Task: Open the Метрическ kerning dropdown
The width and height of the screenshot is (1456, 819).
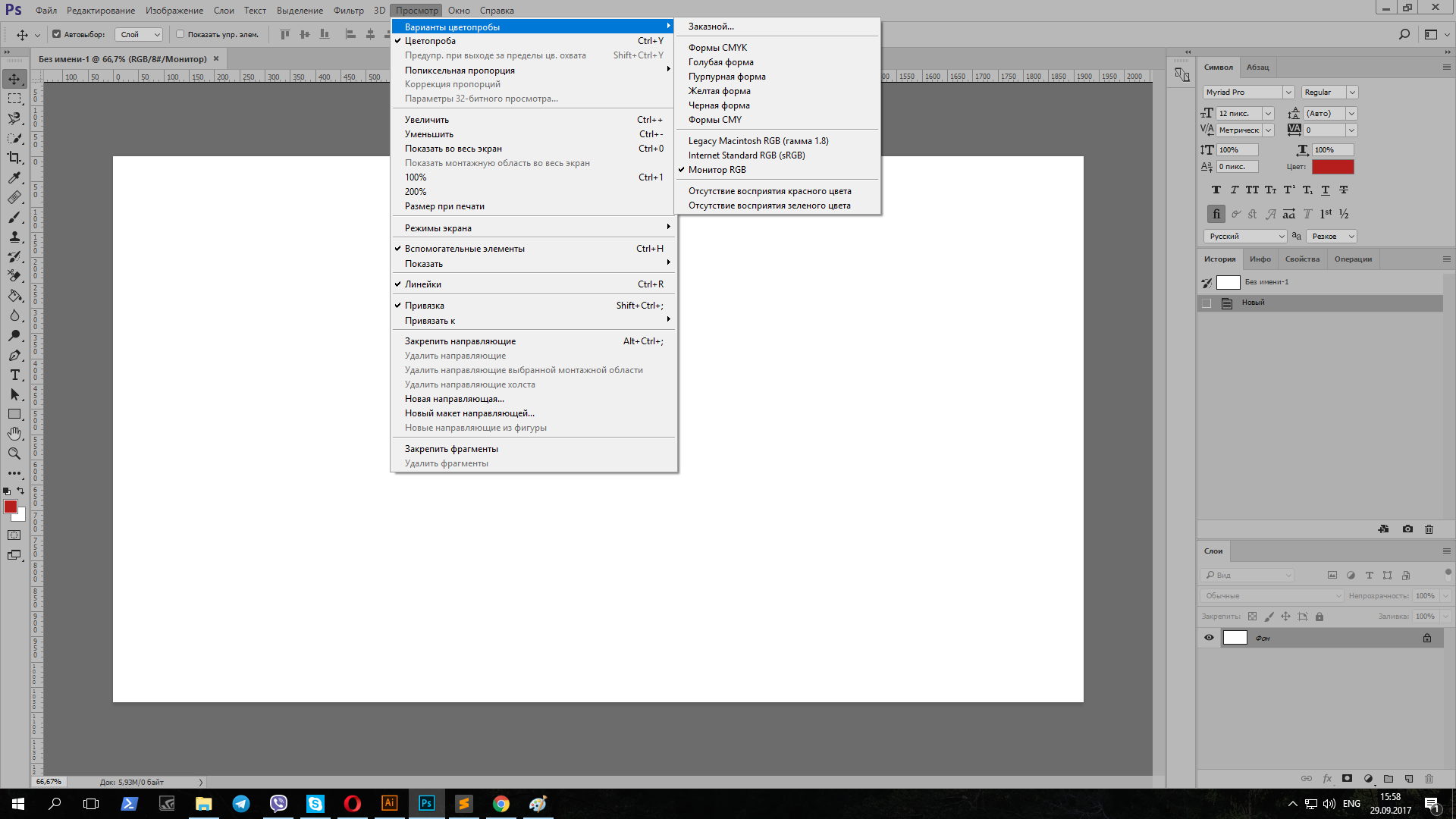Action: click(x=1268, y=130)
